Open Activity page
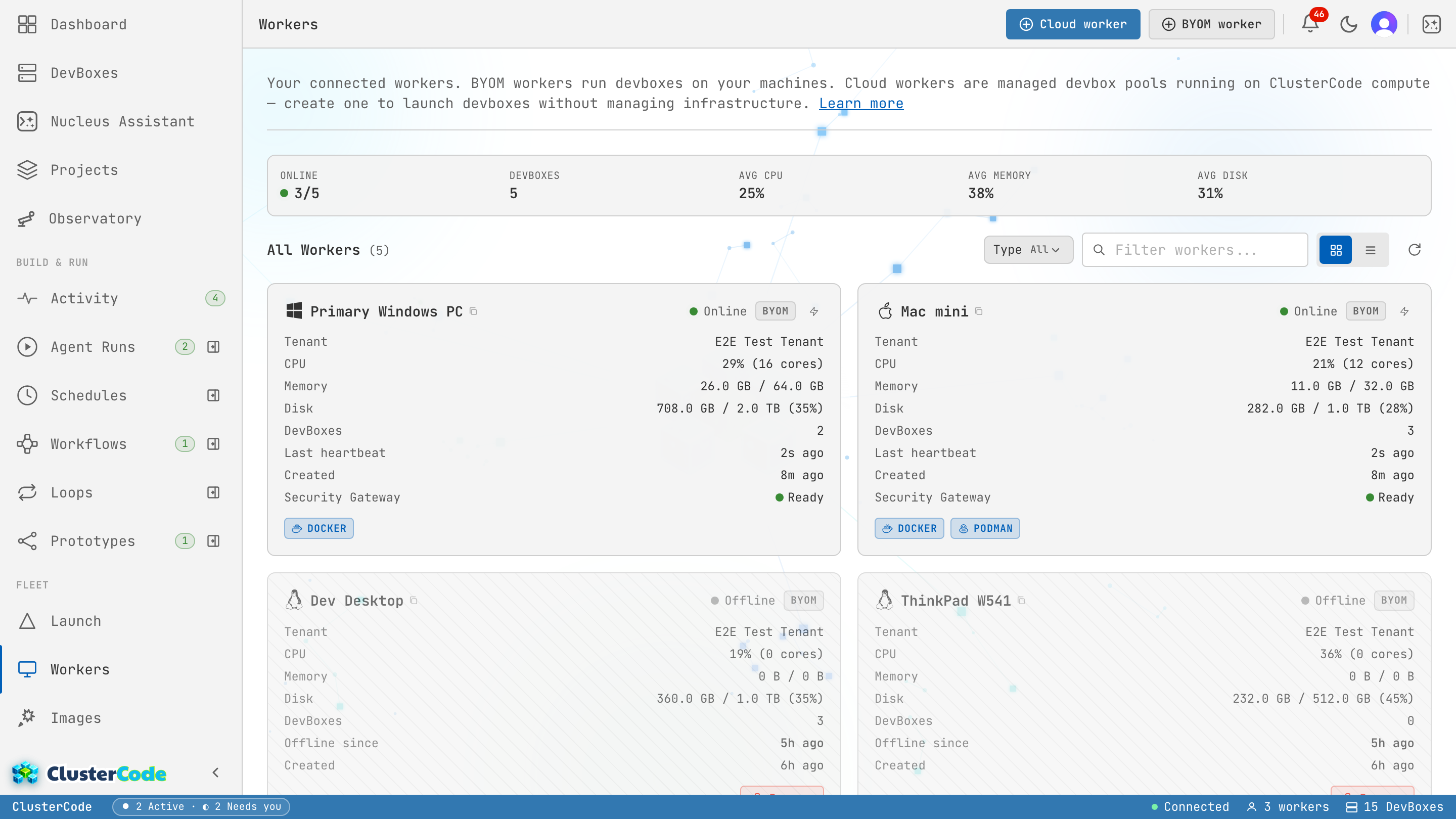This screenshot has height=819, width=1456. [121, 298]
